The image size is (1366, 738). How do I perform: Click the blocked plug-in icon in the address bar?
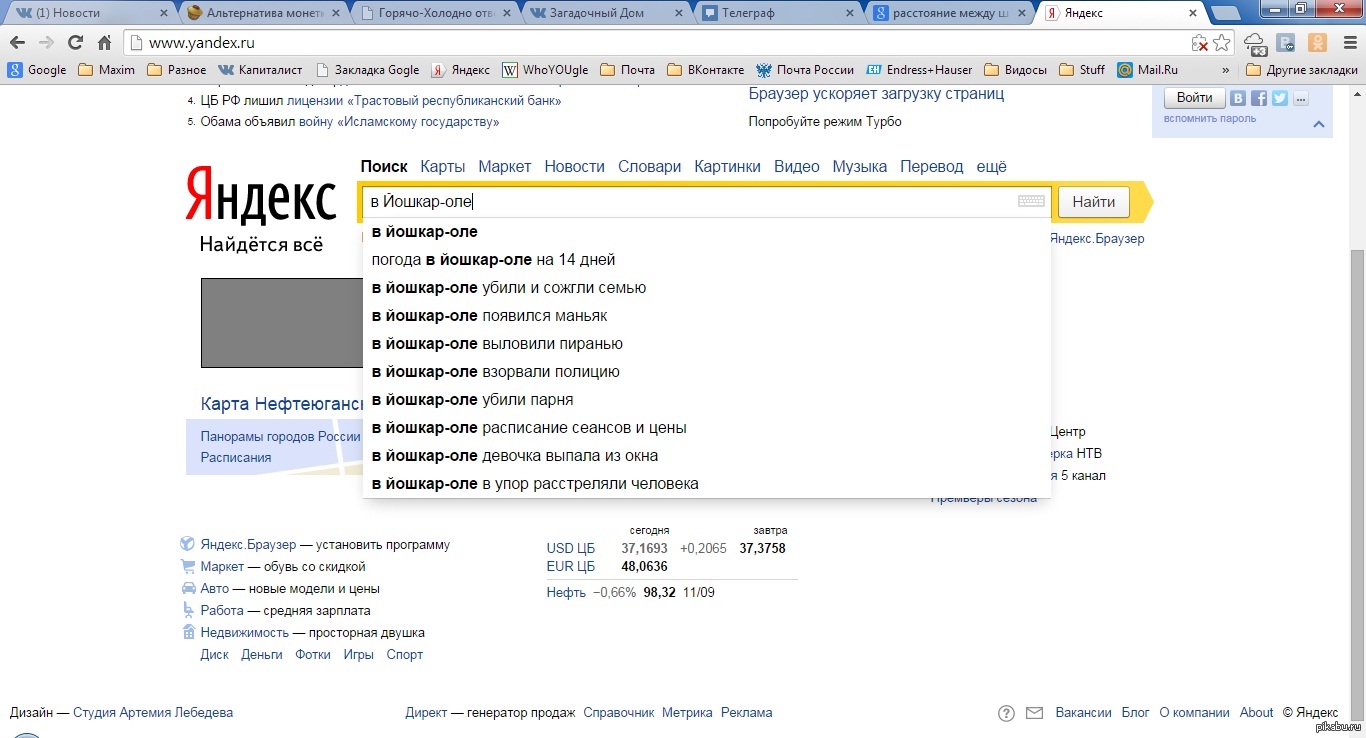click(1200, 43)
